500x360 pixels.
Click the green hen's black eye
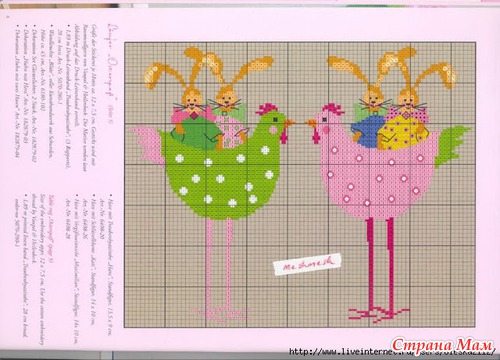[x=275, y=119]
